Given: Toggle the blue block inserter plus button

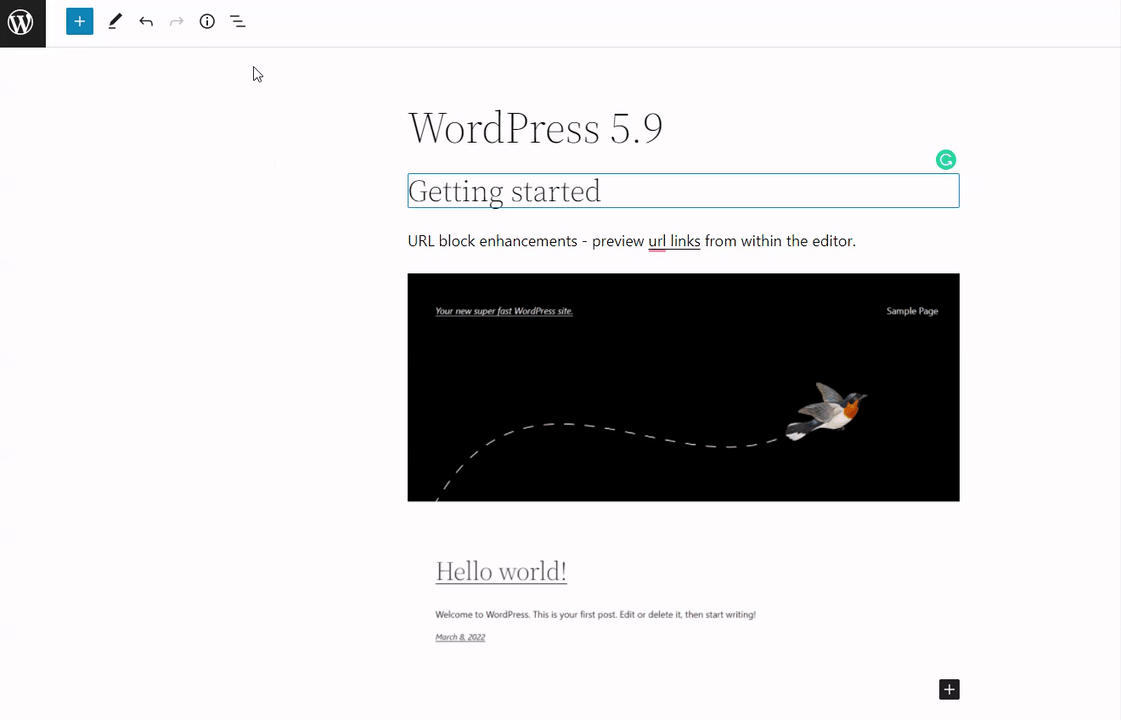Looking at the screenshot, I should pyautogui.click(x=79, y=21).
